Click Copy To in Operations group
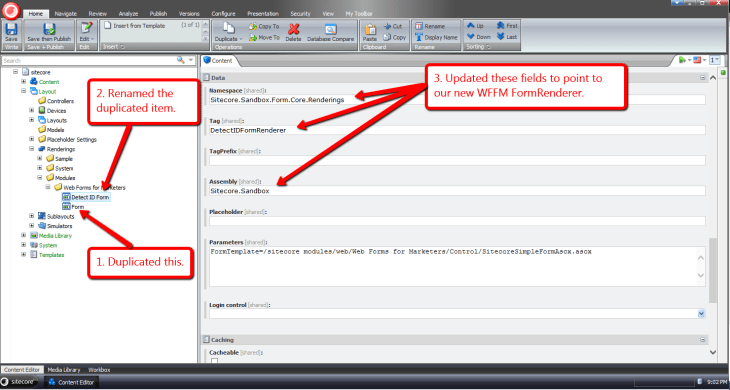Viewport: 730px width, 390px height. tap(264, 27)
